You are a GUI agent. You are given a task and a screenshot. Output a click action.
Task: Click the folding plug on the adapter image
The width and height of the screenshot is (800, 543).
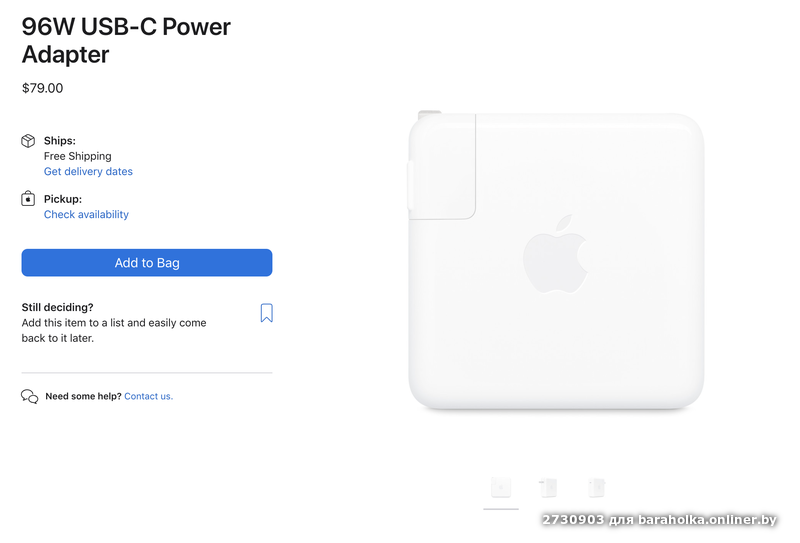pyautogui.click(x=442, y=165)
